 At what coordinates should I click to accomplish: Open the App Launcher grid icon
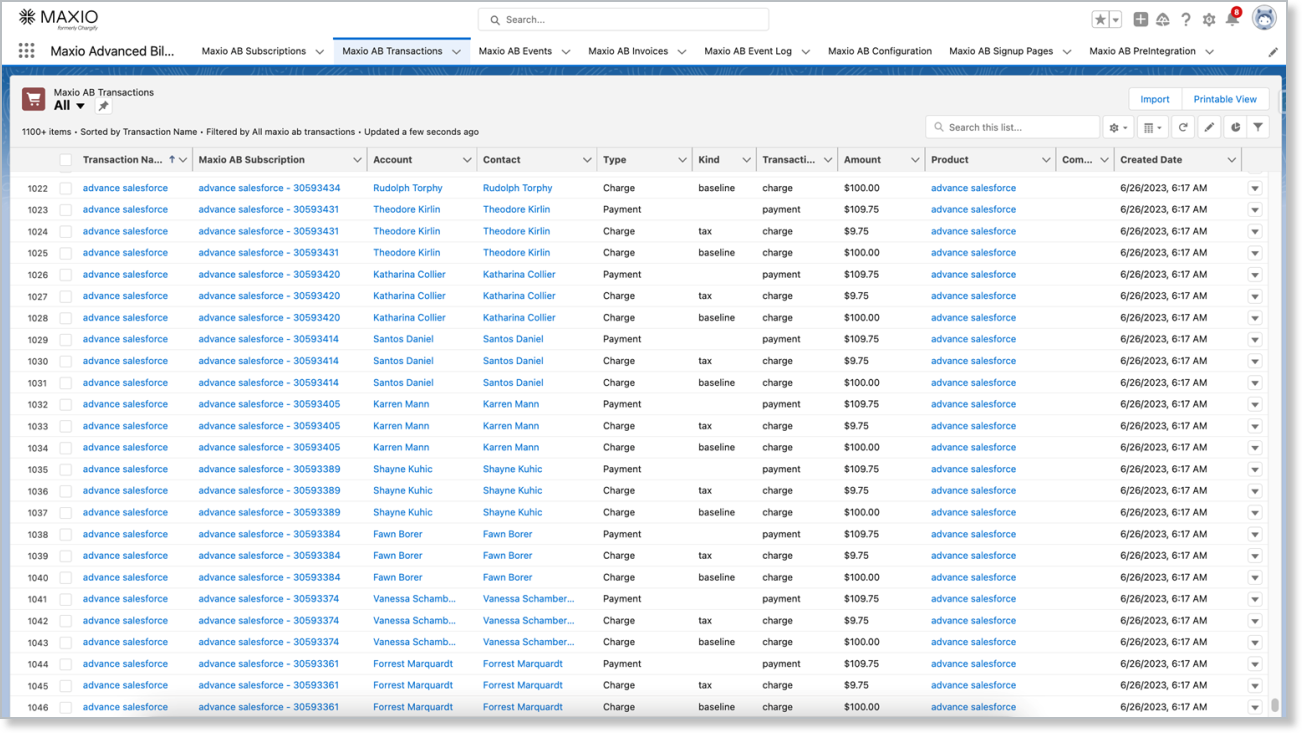coord(27,51)
